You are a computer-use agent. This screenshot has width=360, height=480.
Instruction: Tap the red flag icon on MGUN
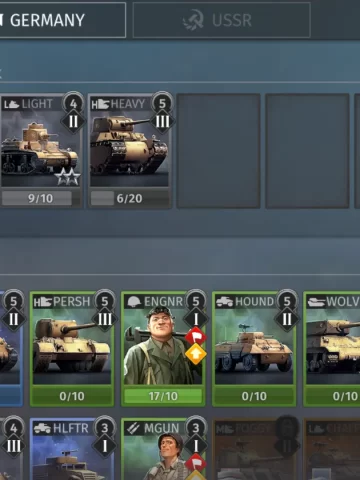click(196, 463)
